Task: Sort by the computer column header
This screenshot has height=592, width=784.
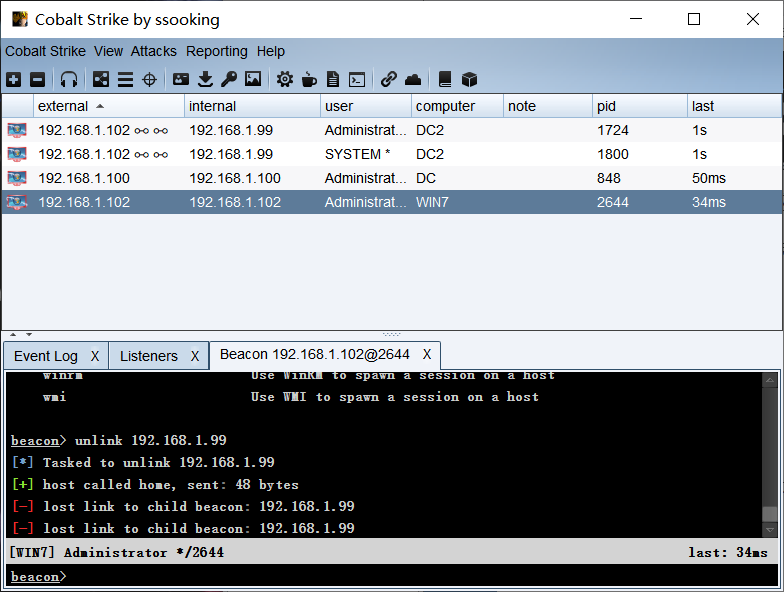Action: (x=458, y=106)
